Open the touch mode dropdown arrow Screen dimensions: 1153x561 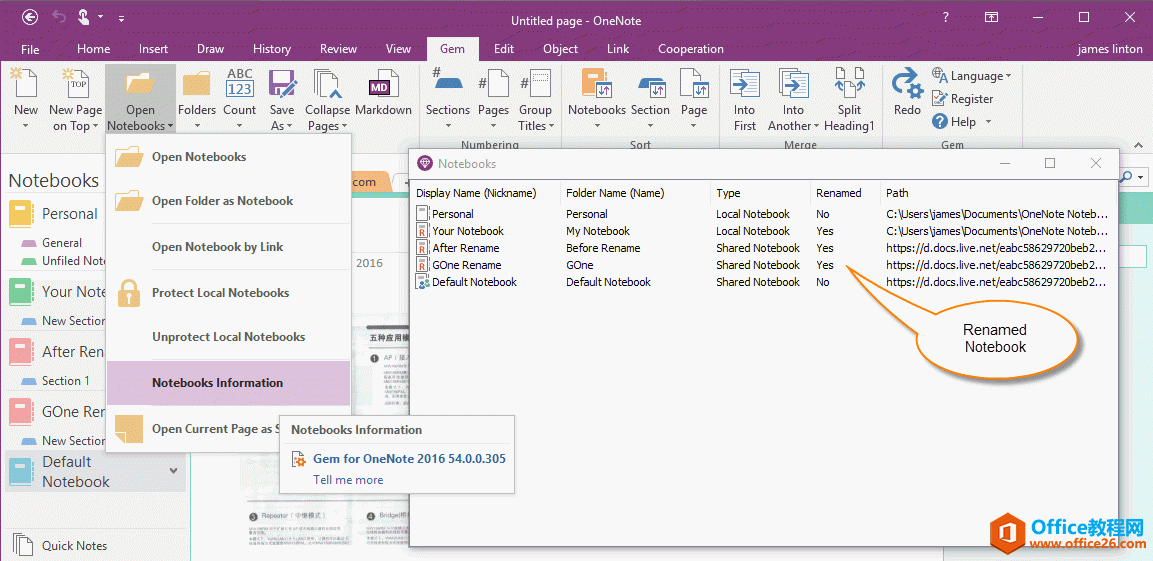pyautogui.click(x=101, y=17)
